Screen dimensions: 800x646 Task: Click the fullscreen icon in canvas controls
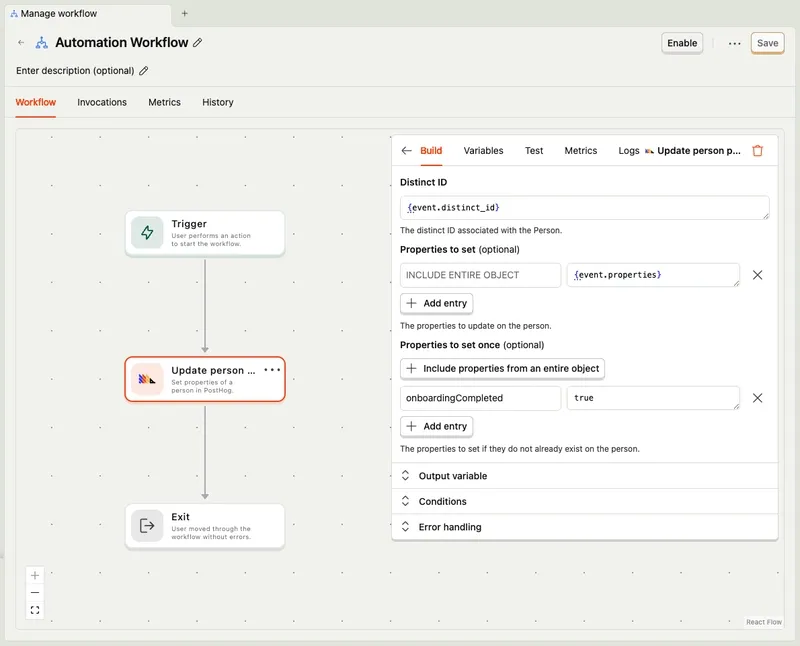(34, 610)
